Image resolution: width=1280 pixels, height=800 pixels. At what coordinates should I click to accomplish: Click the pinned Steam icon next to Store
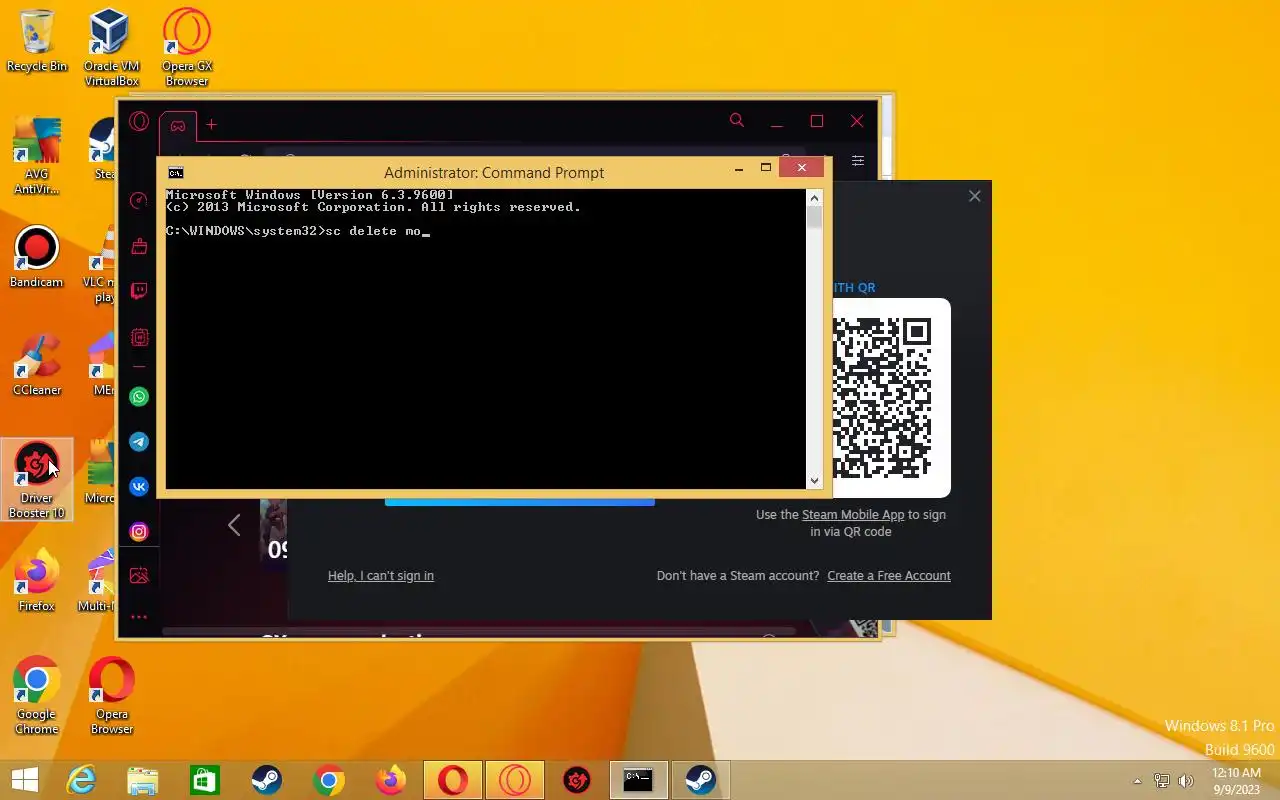tap(267, 780)
